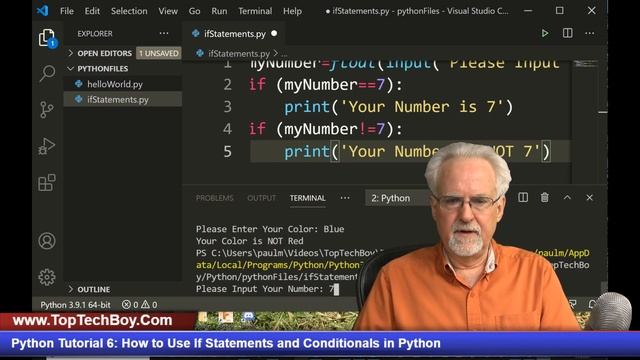Viewport: 640px width, 360px height.
Task: Expand Open Editors section
Action: click(123, 53)
